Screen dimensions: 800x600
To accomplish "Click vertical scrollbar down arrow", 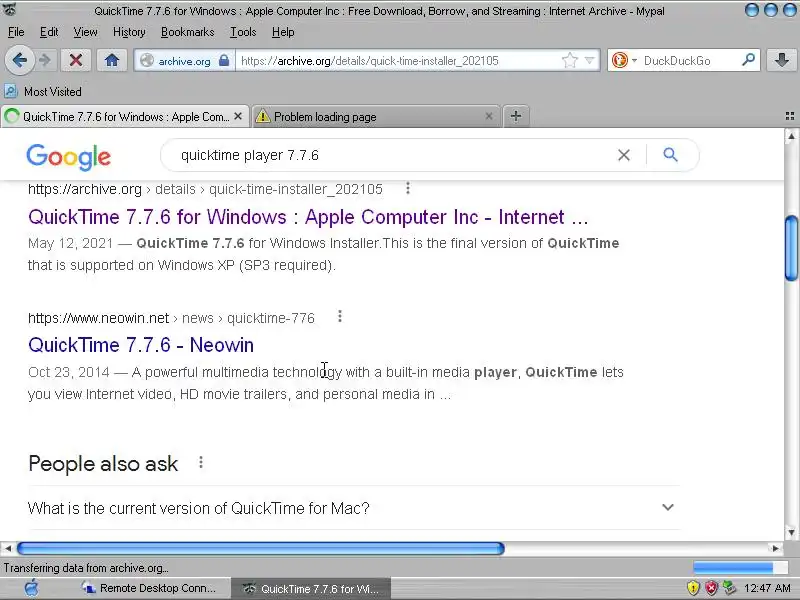I will pyautogui.click(x=791, y=533).
